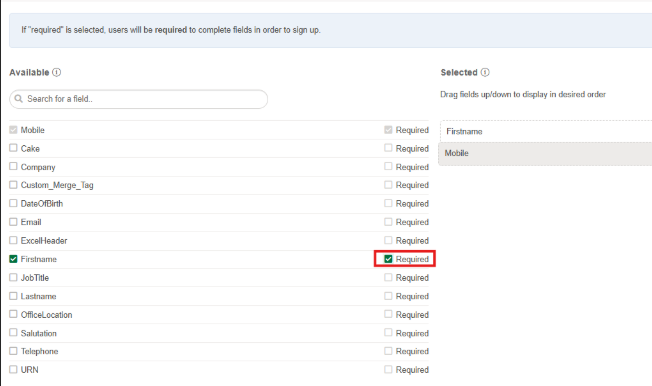Screen dimensions: 652x386
Task: Click the magnifier icon in the search box
Action: click(x=18, y=99)
